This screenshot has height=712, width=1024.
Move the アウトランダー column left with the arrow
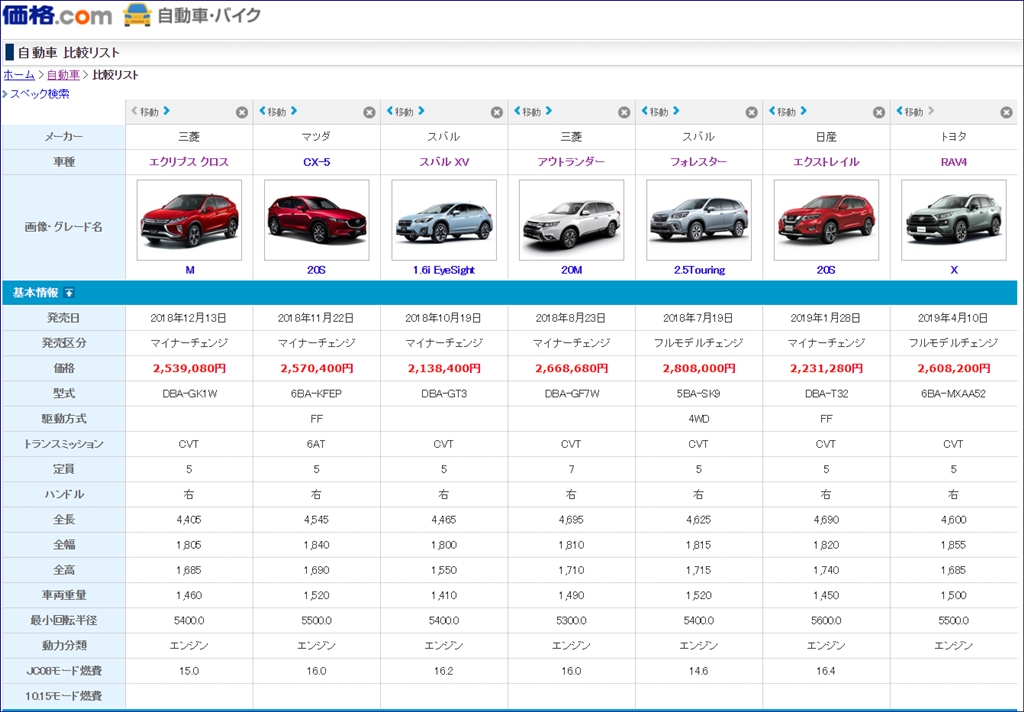[517, 111]
